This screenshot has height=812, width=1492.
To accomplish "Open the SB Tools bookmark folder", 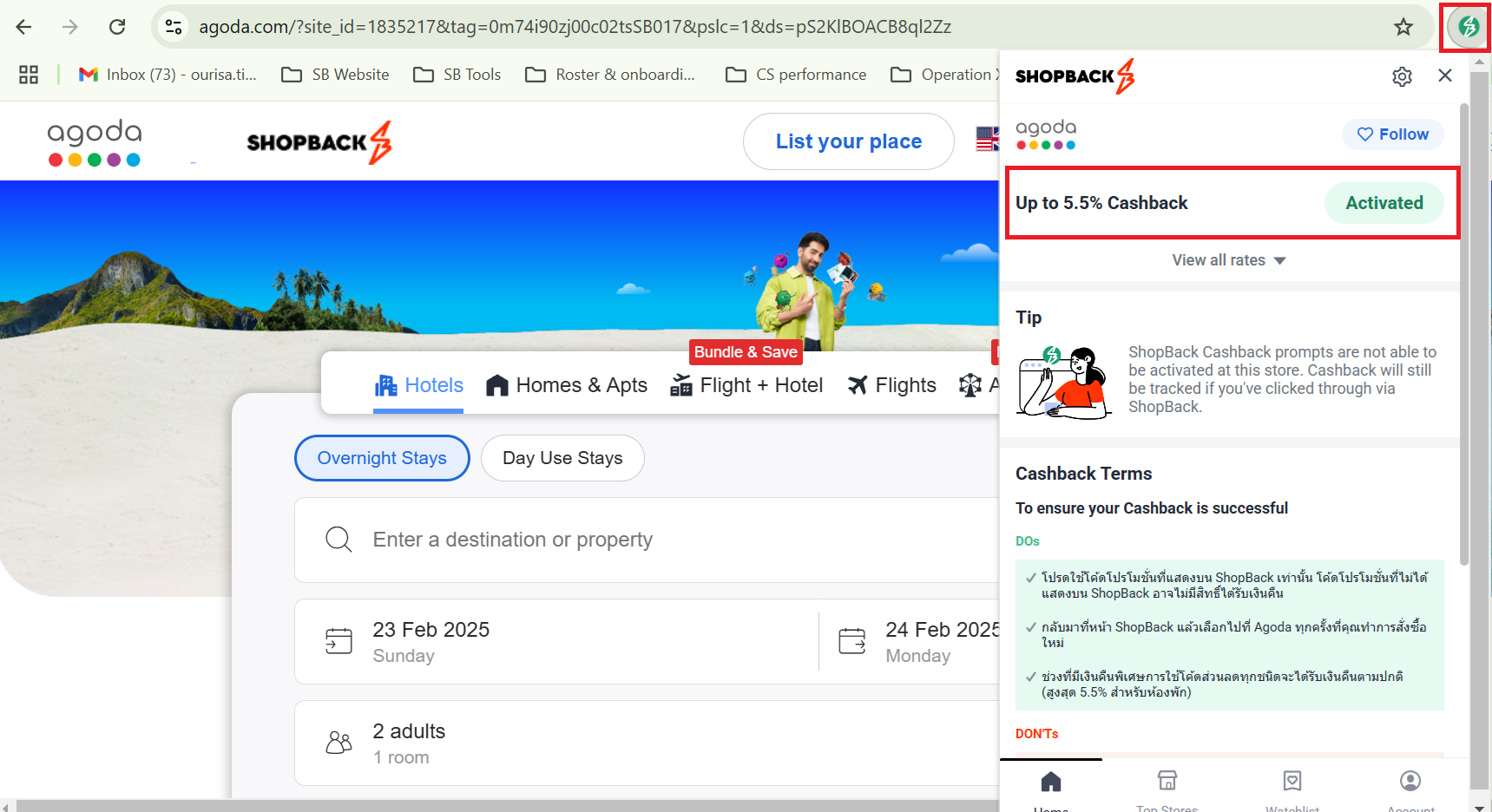I will pyautogui.click(x=457, y=75).
